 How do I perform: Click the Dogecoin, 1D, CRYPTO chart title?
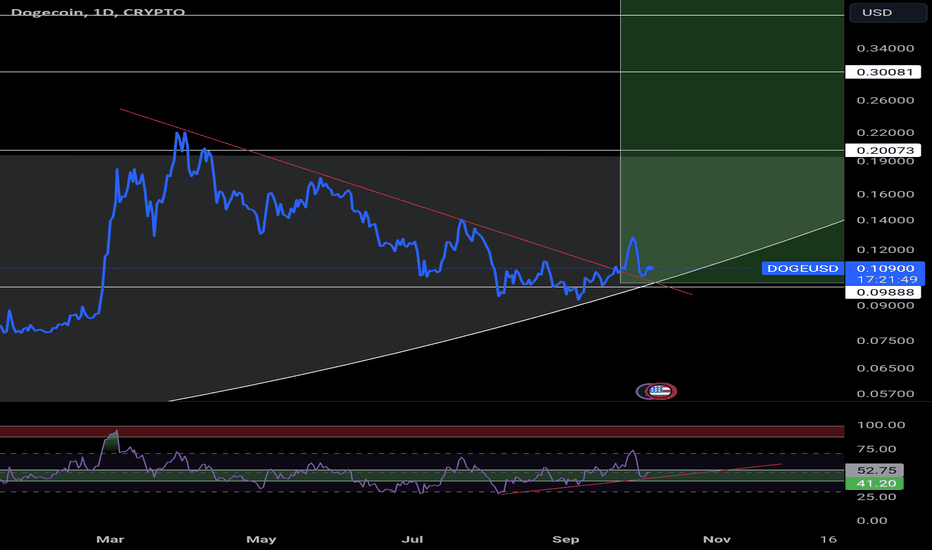(98, 12)
